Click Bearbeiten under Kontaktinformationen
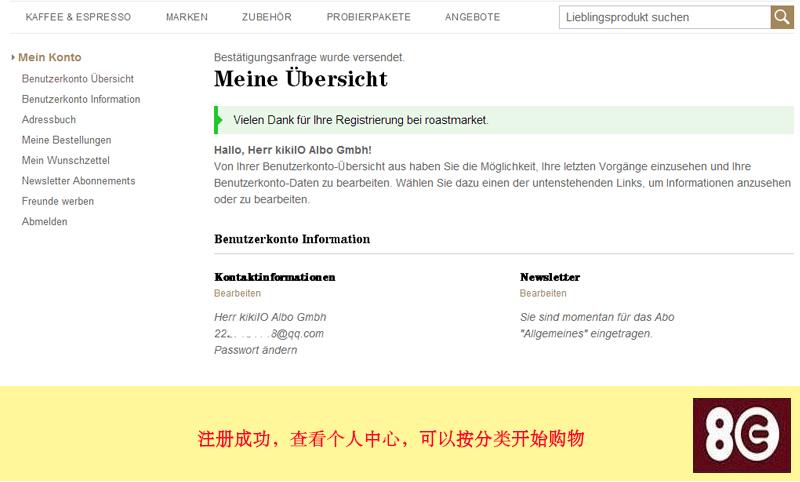This screenshot has width=800, height=482. point(237,294)
